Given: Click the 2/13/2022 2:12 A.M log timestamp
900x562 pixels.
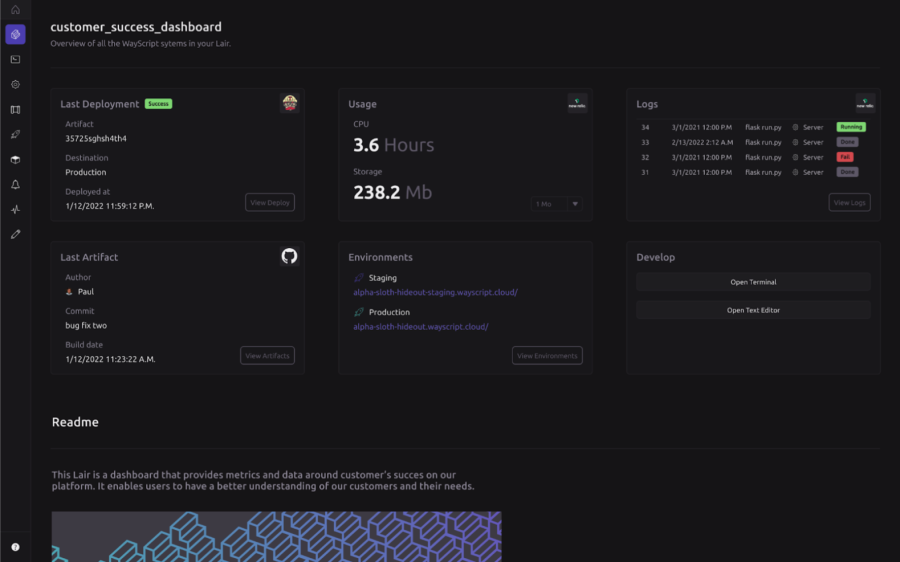Looking at the screenshot, I should coord(702,142).
